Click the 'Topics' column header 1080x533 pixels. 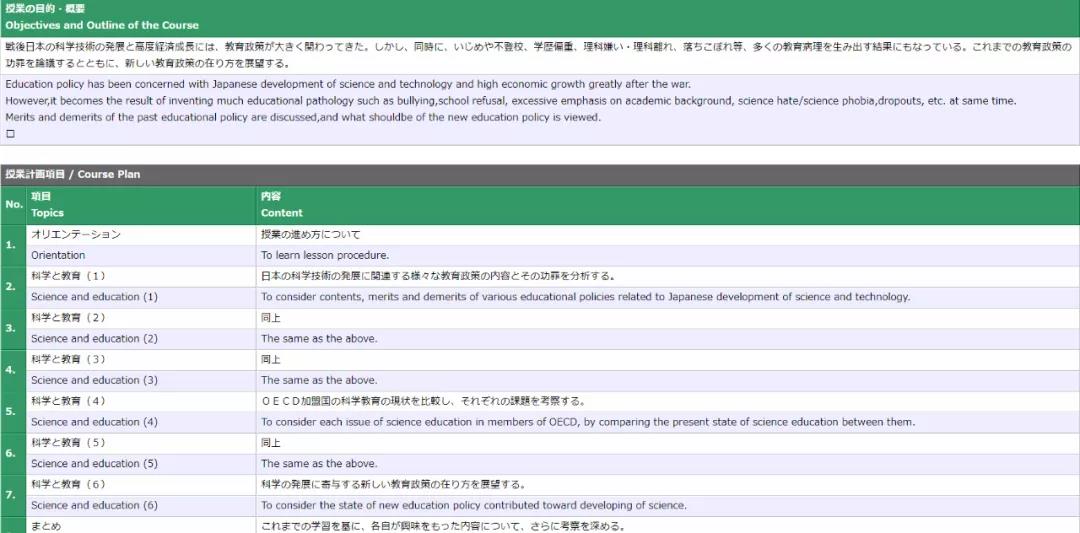[141, 205]
